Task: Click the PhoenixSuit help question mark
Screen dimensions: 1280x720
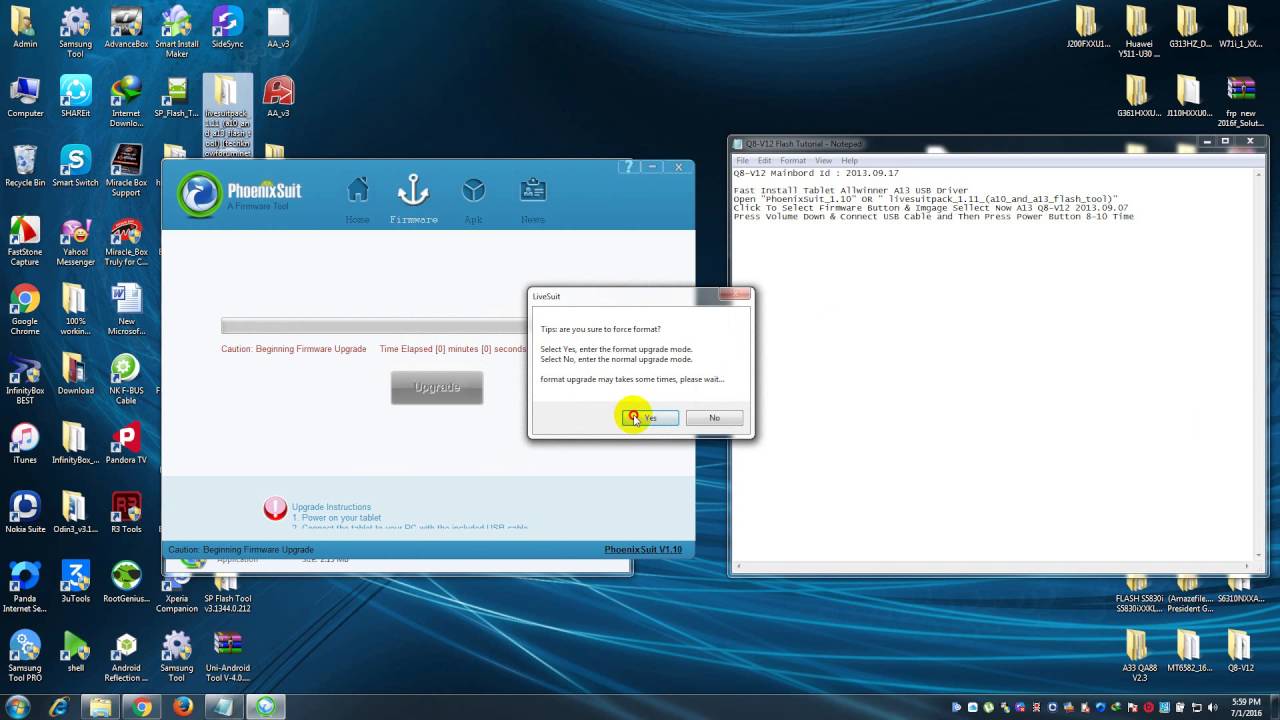Action: pos(628,167)
